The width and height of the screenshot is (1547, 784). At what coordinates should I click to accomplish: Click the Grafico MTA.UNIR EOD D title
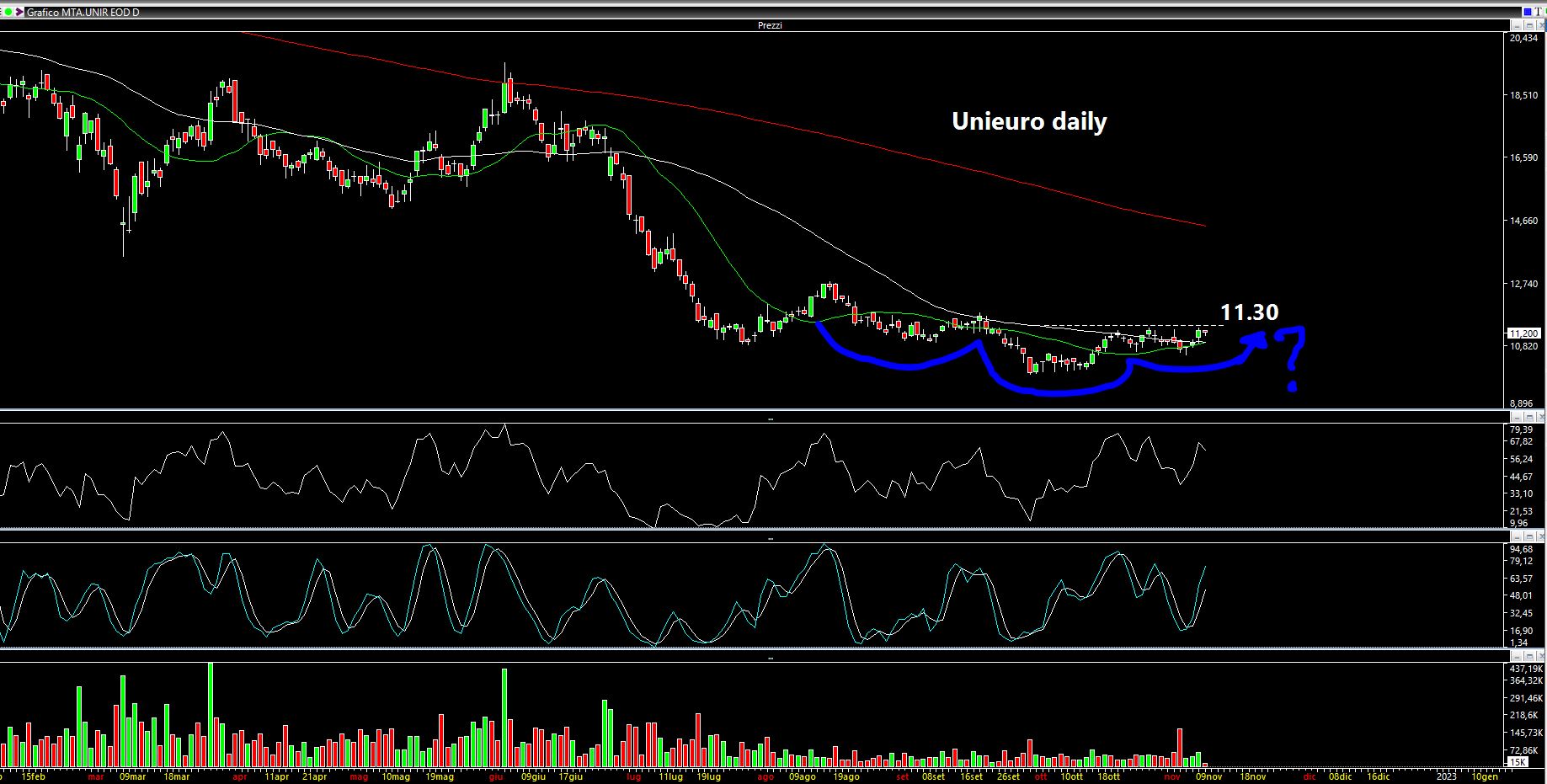[x=83, y=13]
